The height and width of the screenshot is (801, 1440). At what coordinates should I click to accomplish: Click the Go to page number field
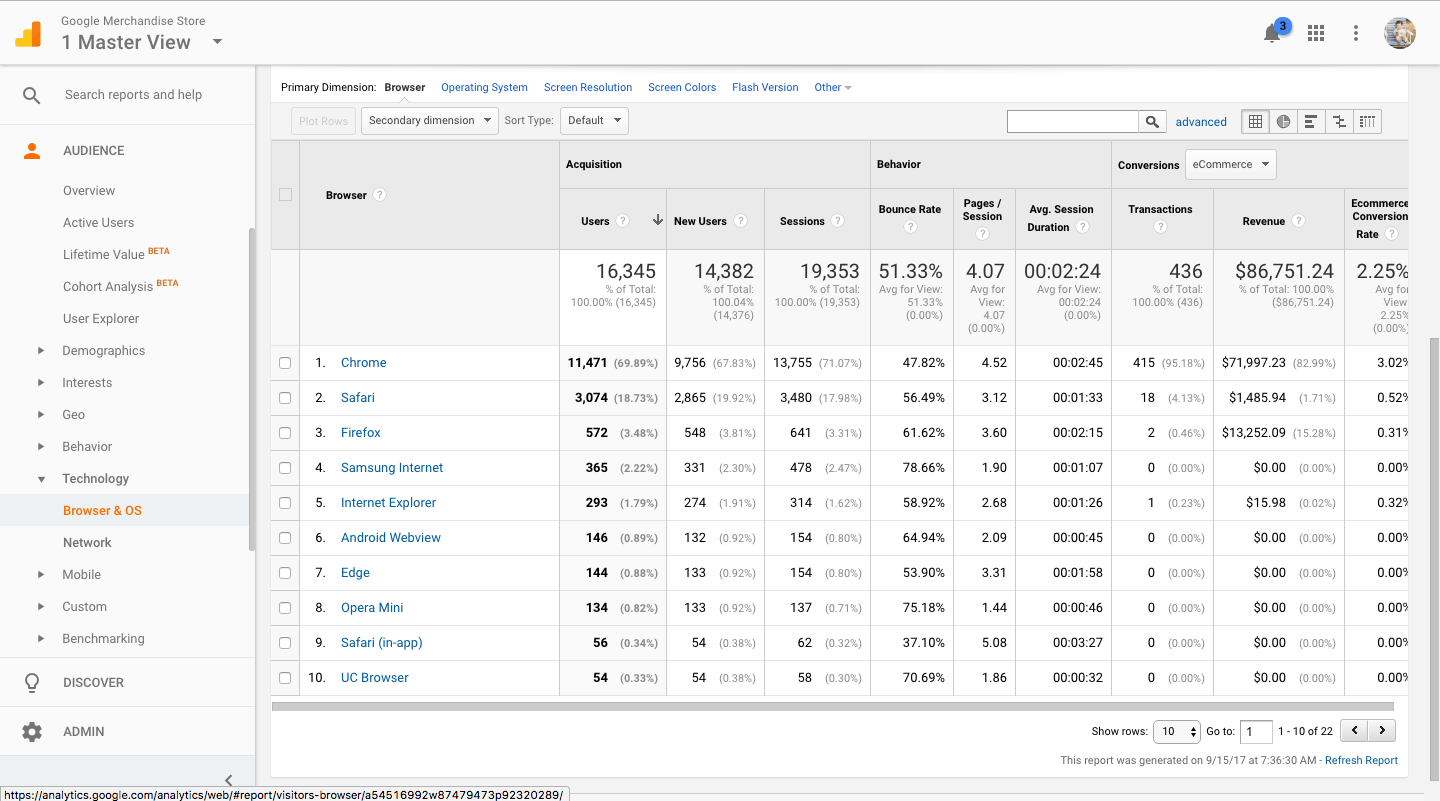coord(1256,731)
